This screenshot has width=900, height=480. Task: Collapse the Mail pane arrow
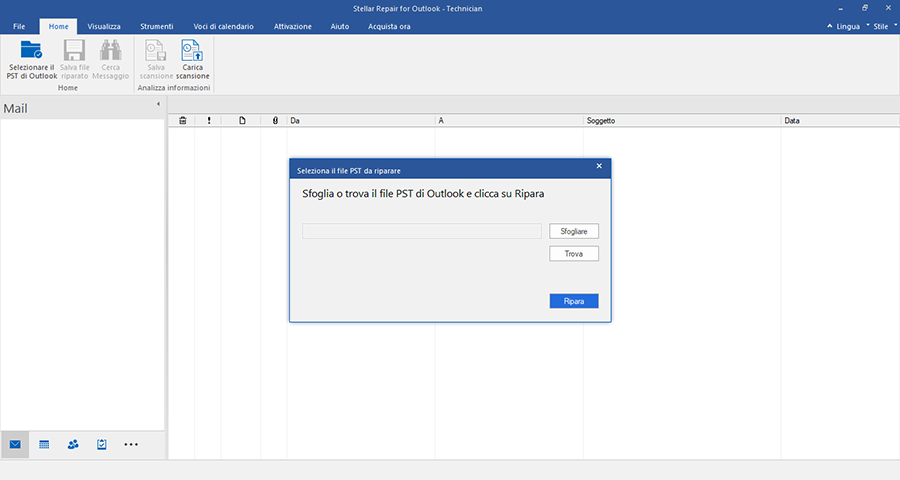(x=158, y=104)
